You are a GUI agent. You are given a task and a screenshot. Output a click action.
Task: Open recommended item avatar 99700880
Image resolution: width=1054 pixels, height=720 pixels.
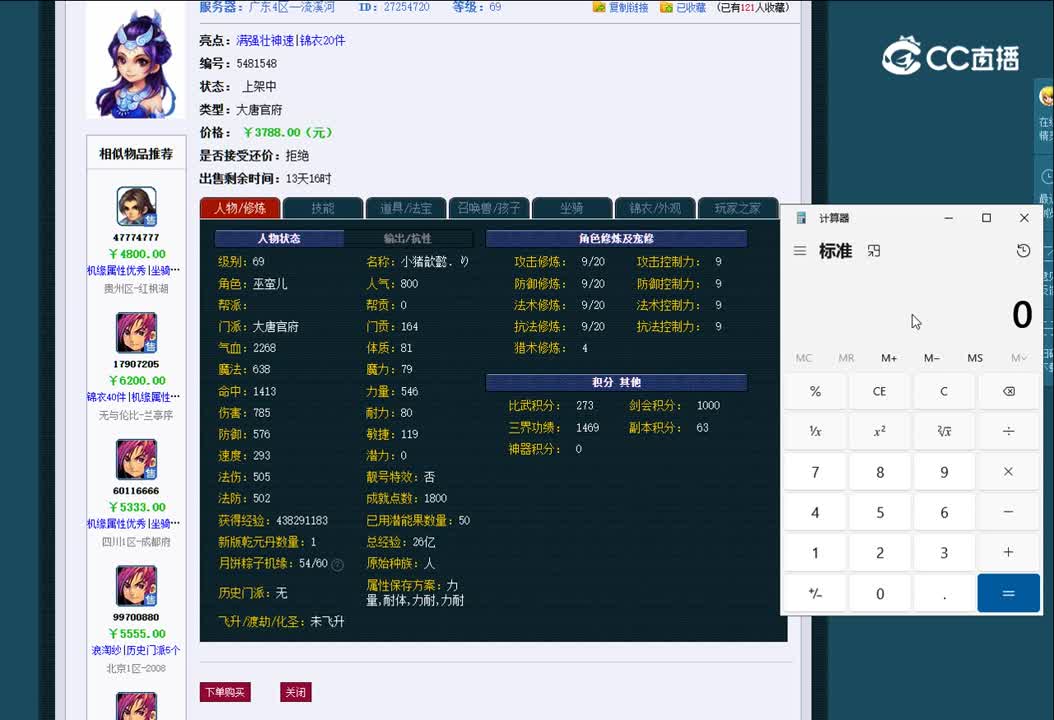(136, 586)
